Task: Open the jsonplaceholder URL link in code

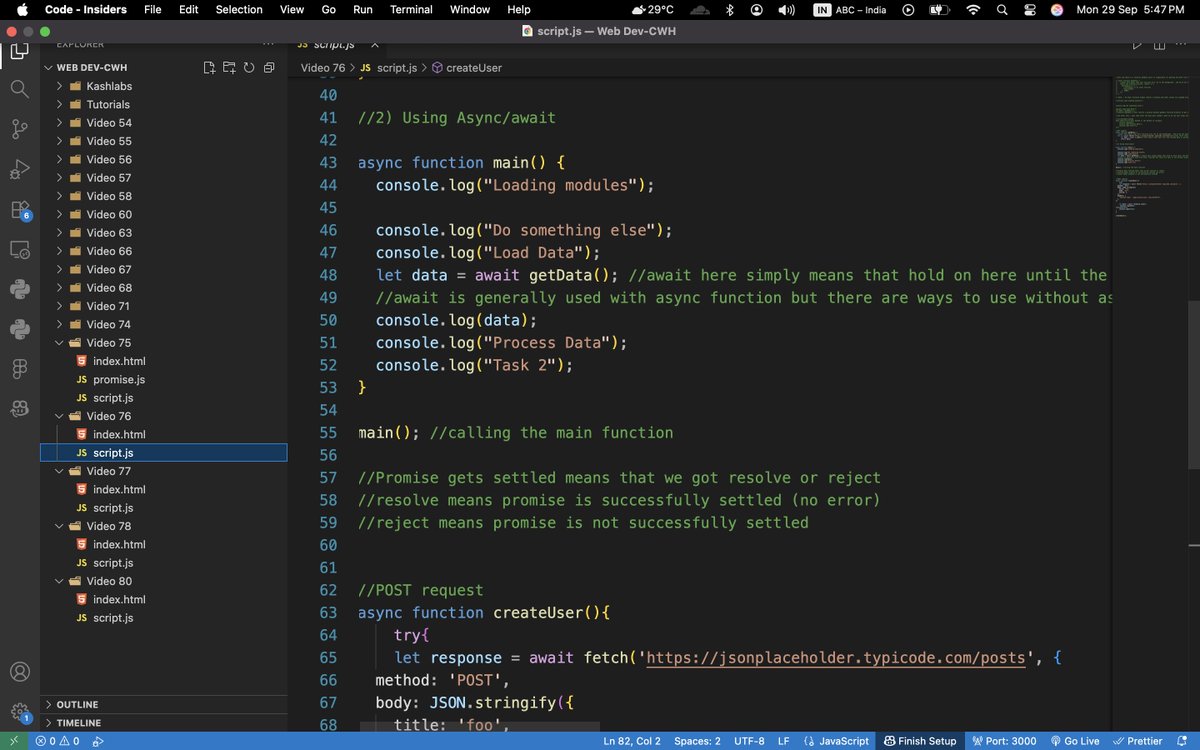Action: pyautogui.click(x=836, y=658)
